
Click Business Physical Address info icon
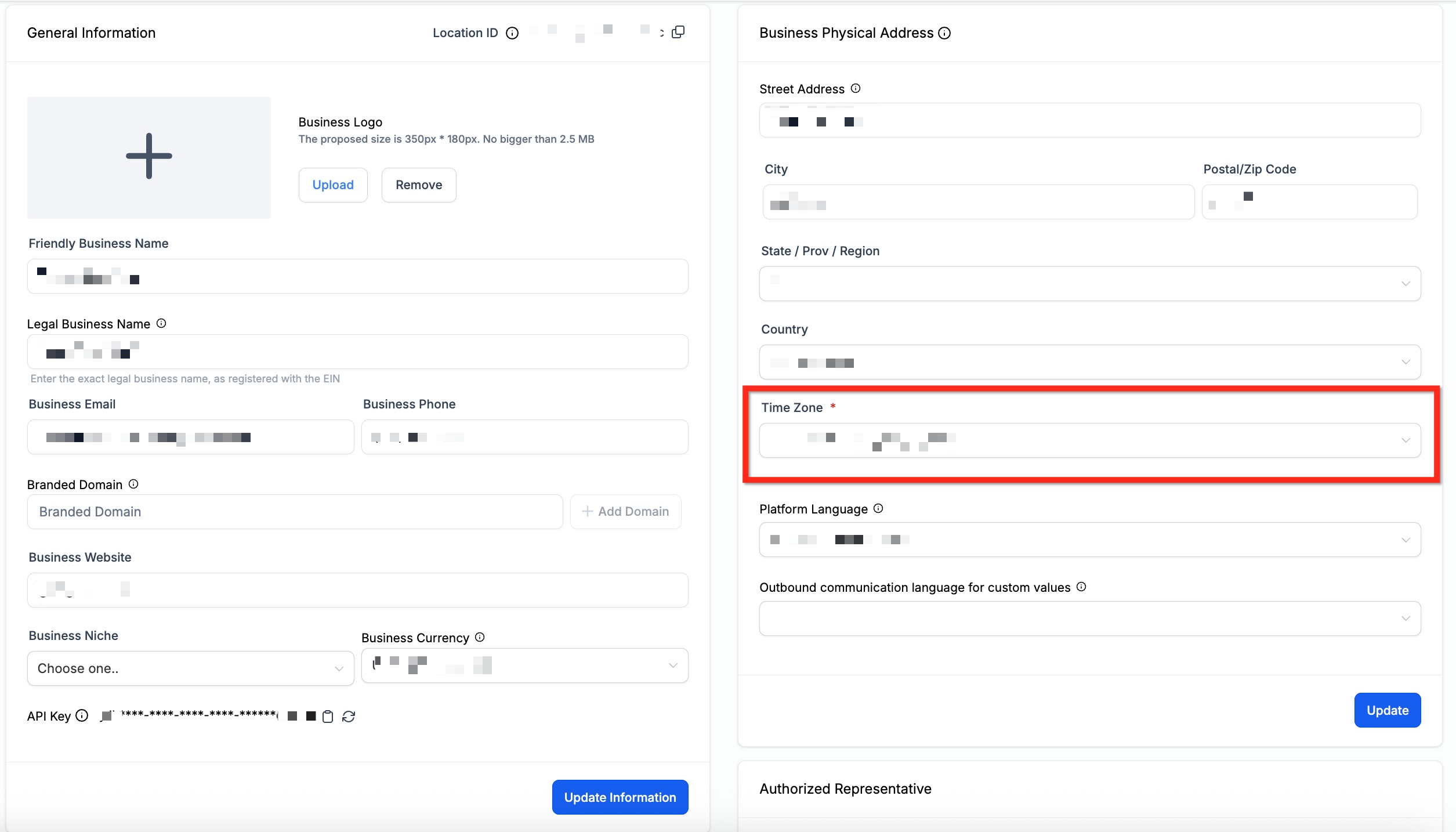click(x=944, y=33)
